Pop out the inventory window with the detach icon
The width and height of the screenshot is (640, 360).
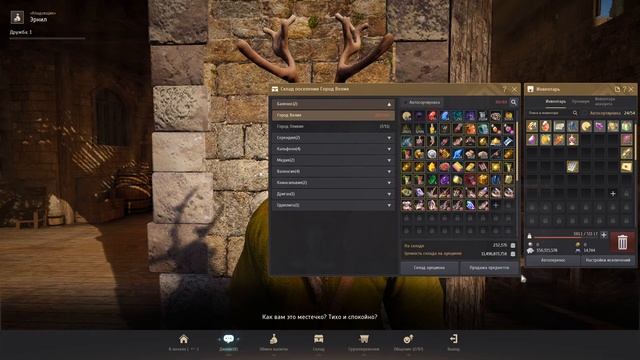617,89
